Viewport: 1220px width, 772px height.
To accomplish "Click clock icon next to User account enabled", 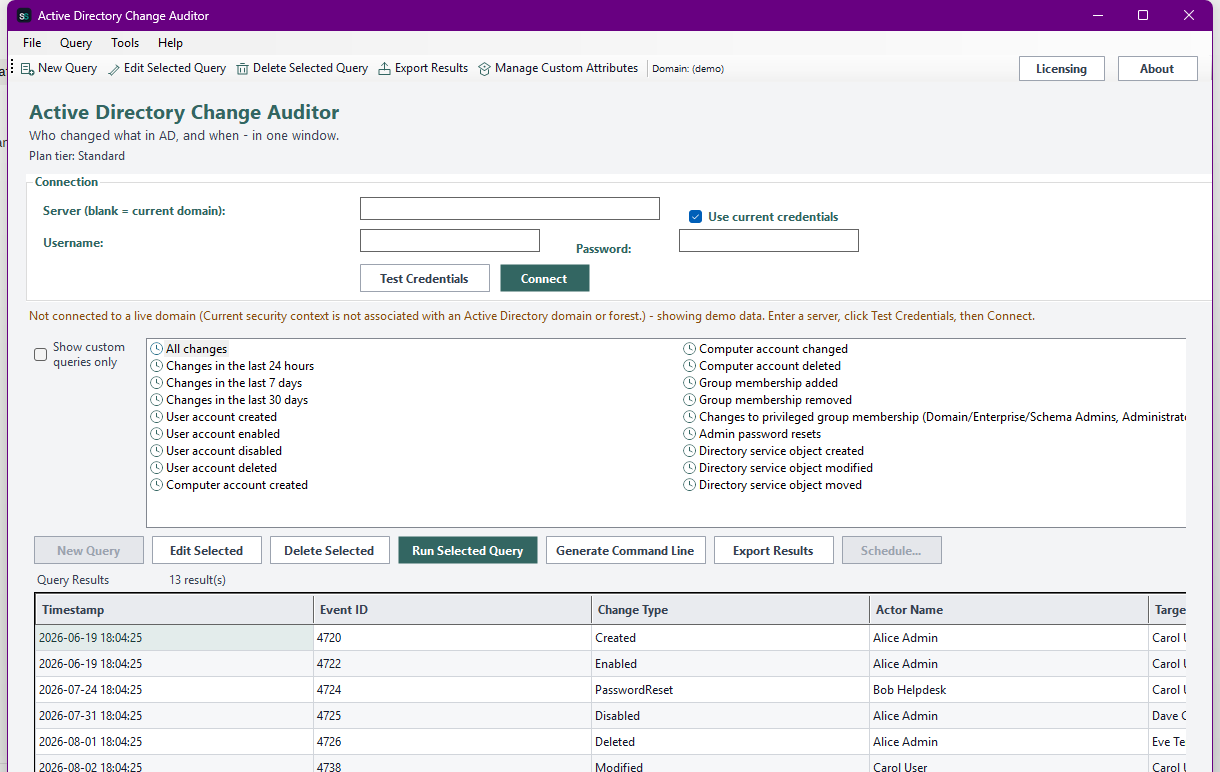I will pyautogui.click(x=157, y=434).
